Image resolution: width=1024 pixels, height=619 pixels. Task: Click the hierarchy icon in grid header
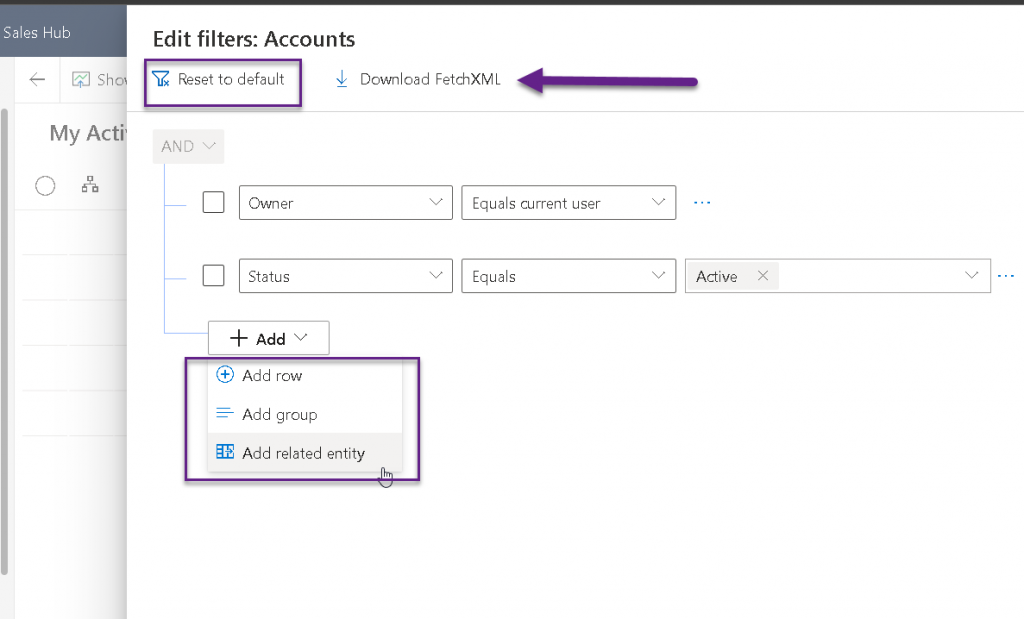[x=90, y=185]
